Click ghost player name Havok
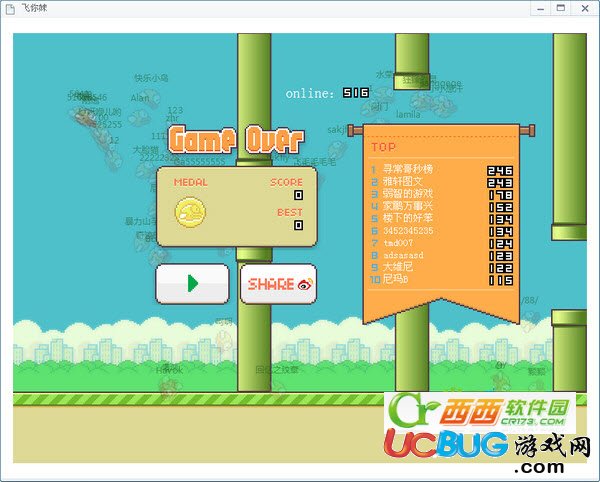Image resolution: width=600 pixels, height=482 pixels. click(170, 370)
